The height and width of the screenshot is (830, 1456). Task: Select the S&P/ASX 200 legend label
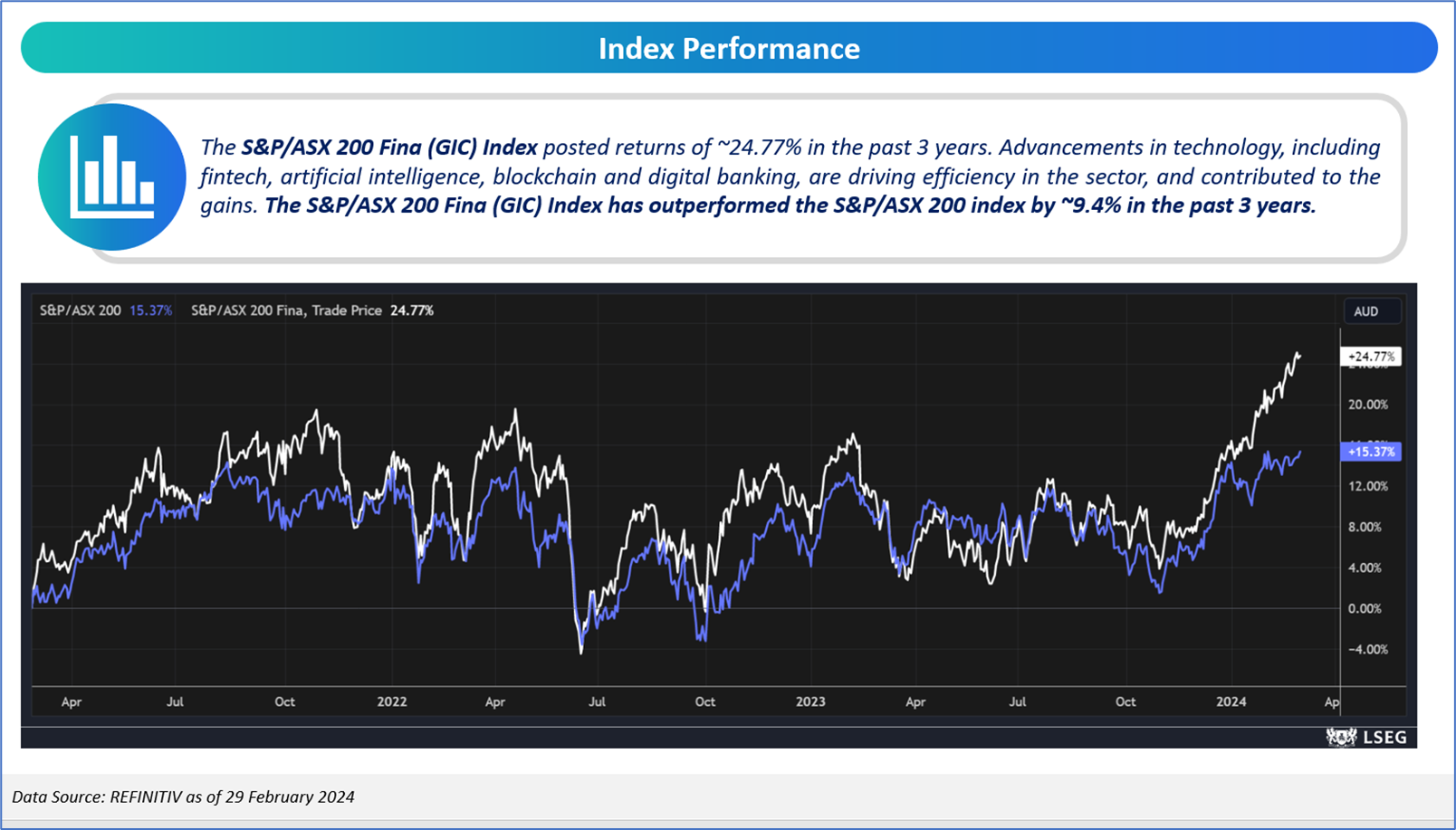point(80,310)
